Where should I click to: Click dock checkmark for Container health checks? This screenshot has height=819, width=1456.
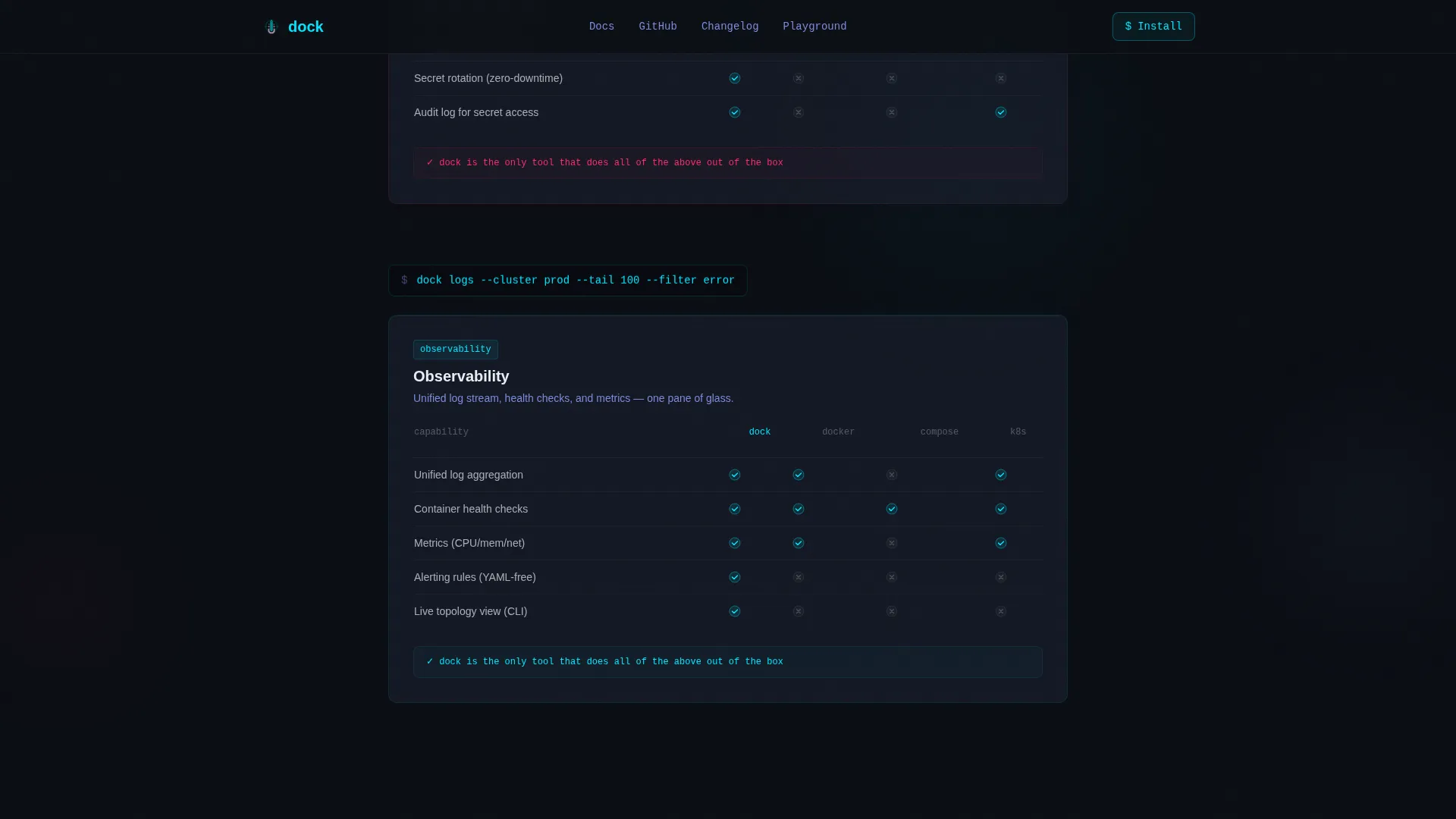[x=735, y=509]
